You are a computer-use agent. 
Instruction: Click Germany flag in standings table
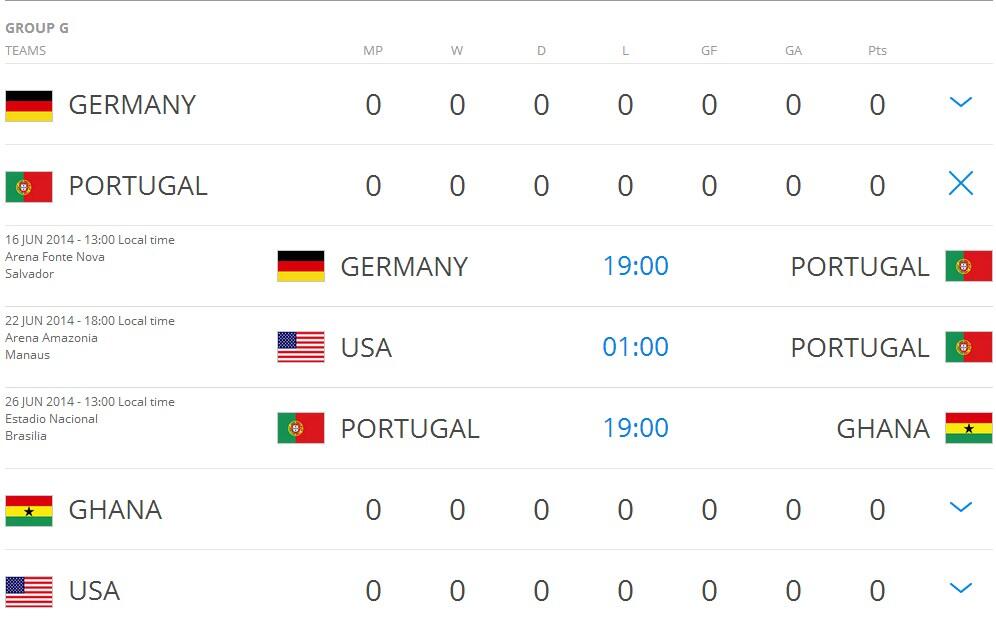29,105
